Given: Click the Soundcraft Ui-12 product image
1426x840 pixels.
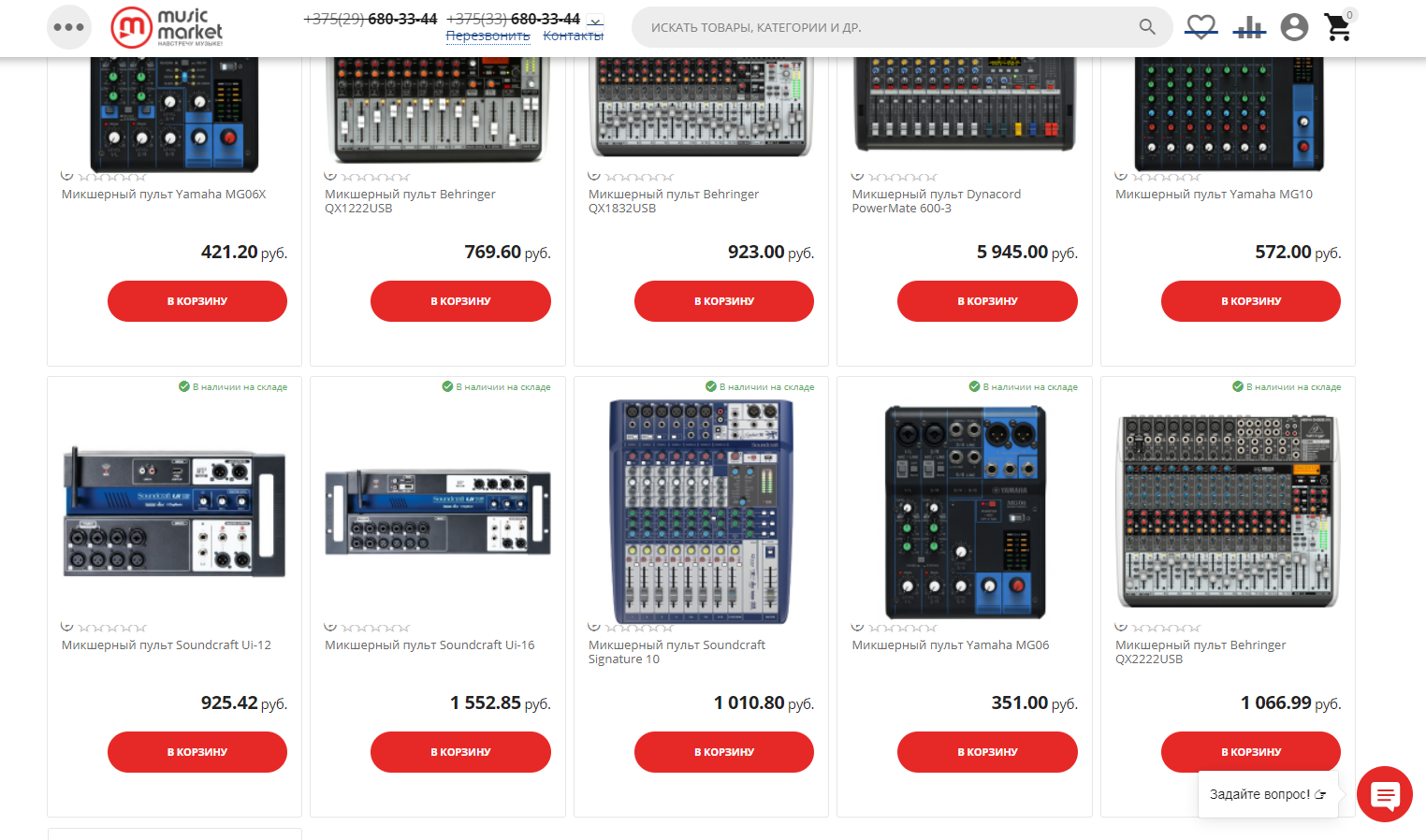Looking at the screenshot, I should point(174,512).
